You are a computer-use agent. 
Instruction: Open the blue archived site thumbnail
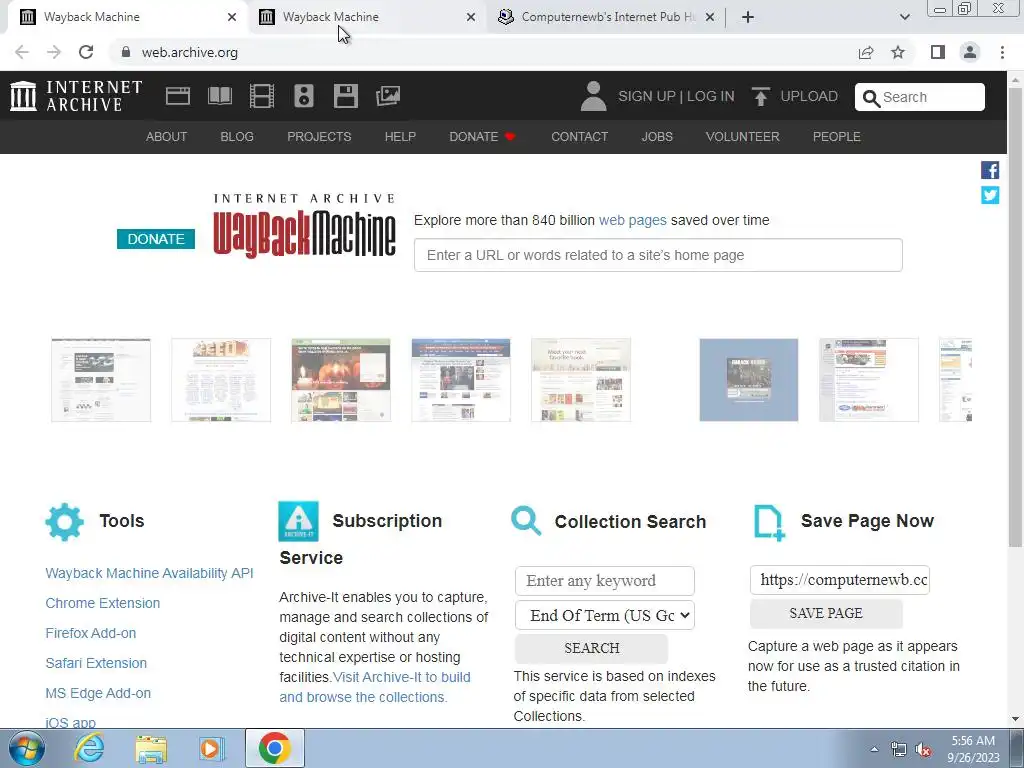click(x=748, y=380)
